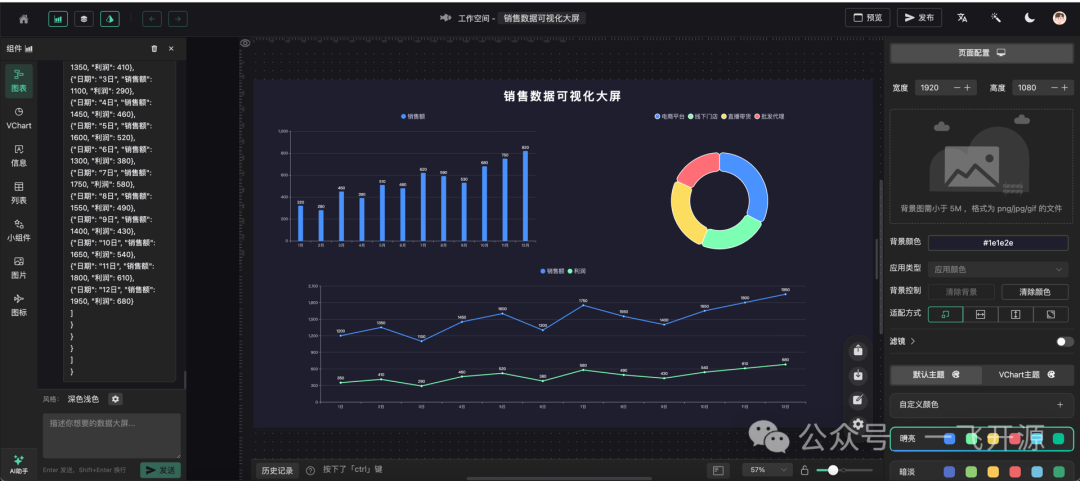Click the import download floating icon
1080x481 pixels.
point(858,376)
